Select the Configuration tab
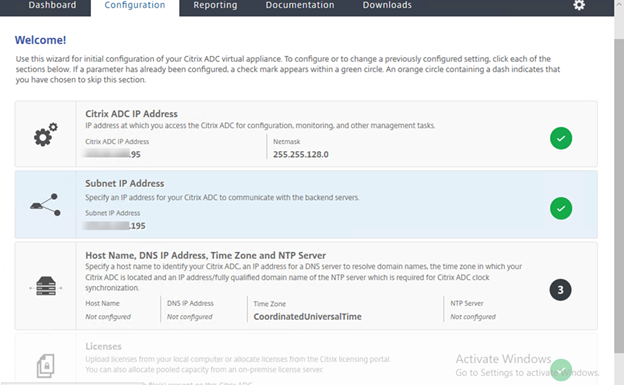This screenshot has height=385, width=624. pos(135,6)
